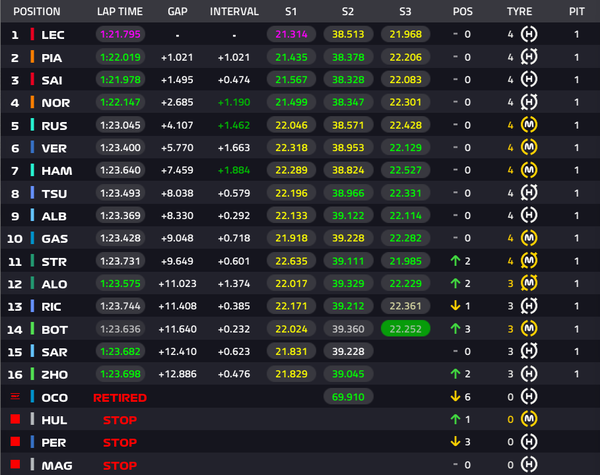Click the yellow down arrow in RIC row

pyautogui.click(x=455, y=306)
